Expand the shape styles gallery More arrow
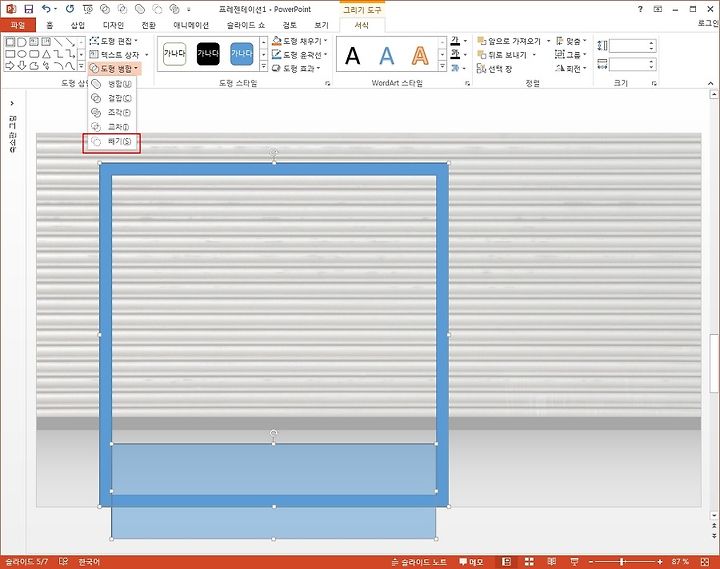 (264, 67)
